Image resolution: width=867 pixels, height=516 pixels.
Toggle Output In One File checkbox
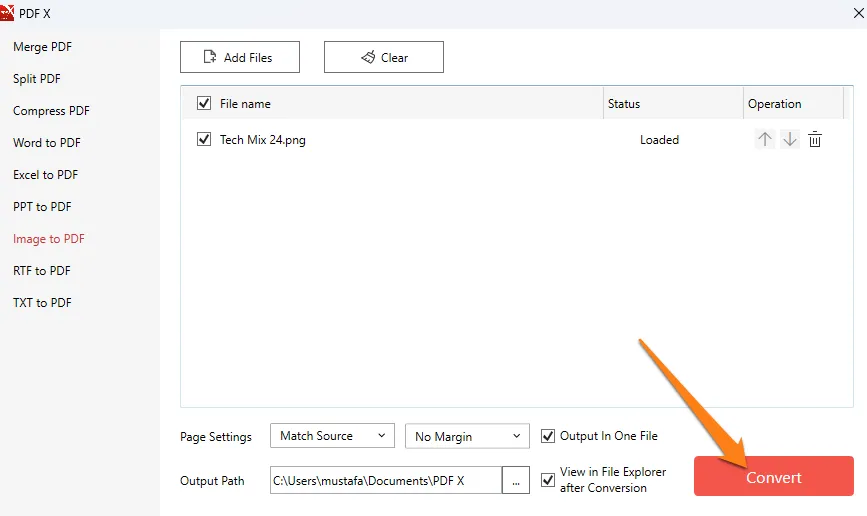[548, 436]
